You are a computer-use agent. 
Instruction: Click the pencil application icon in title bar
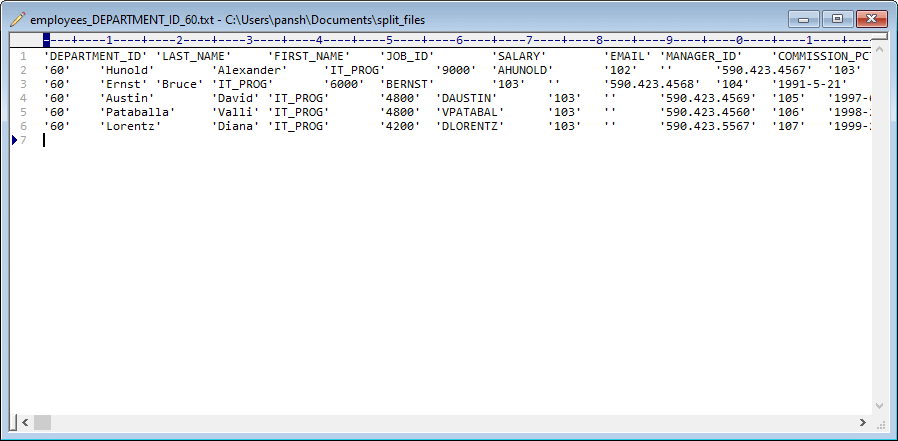[17, 19]
